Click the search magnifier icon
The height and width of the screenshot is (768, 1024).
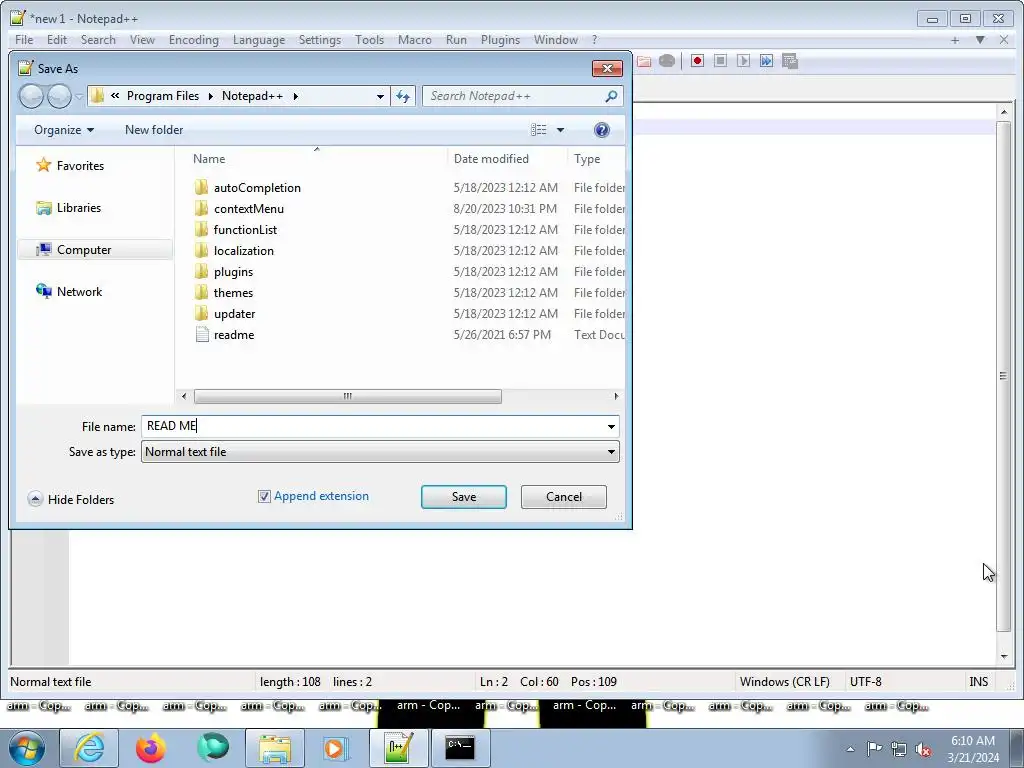pos(611,97)
